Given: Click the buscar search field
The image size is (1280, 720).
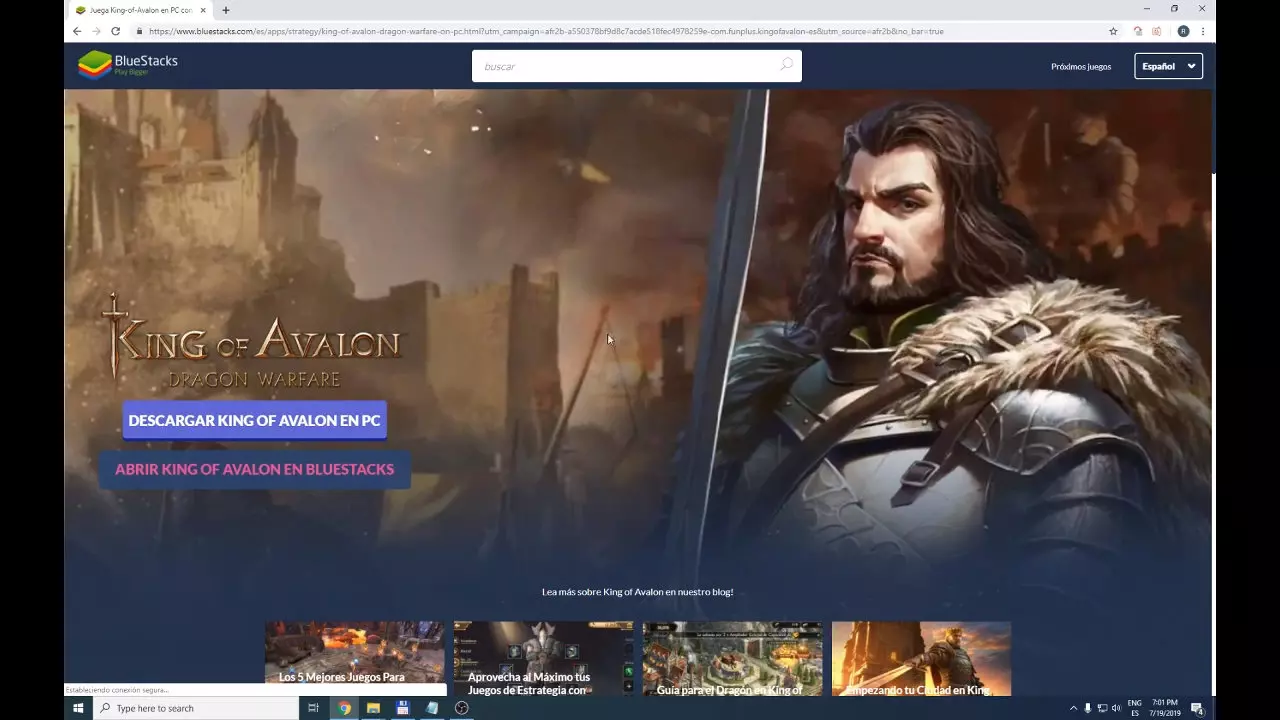Looking at the screenshot, I should 625,66.
